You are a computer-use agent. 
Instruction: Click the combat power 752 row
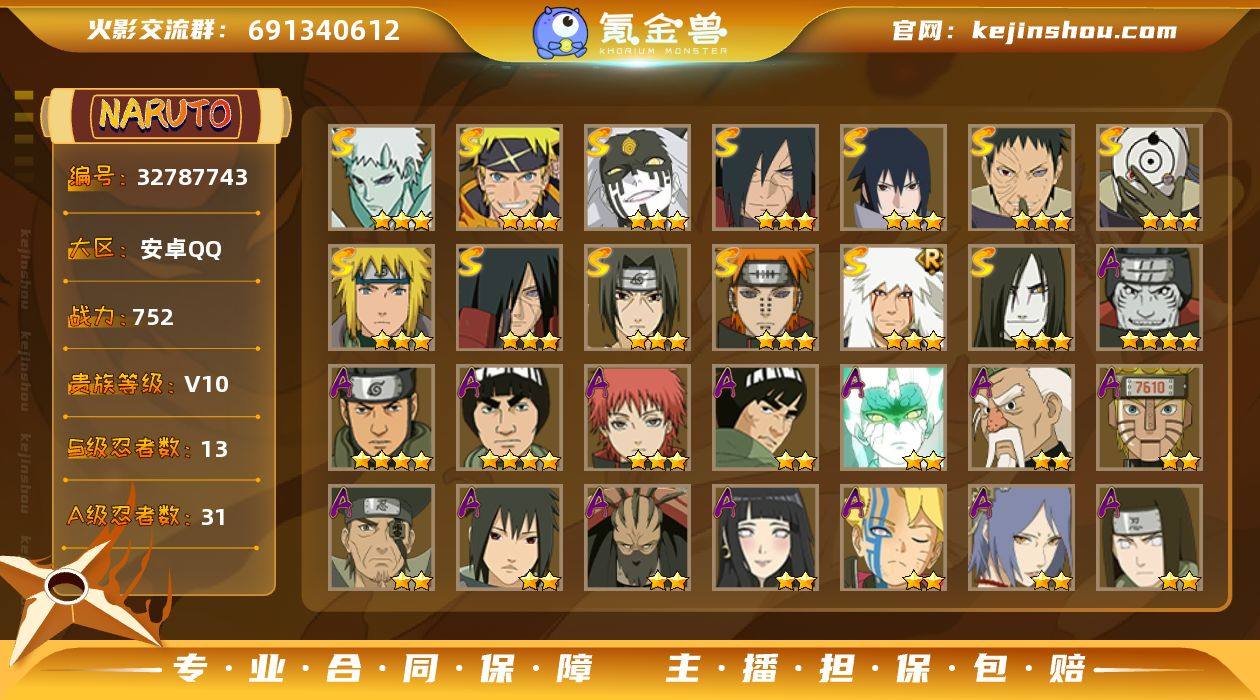[x=162, y=317]
